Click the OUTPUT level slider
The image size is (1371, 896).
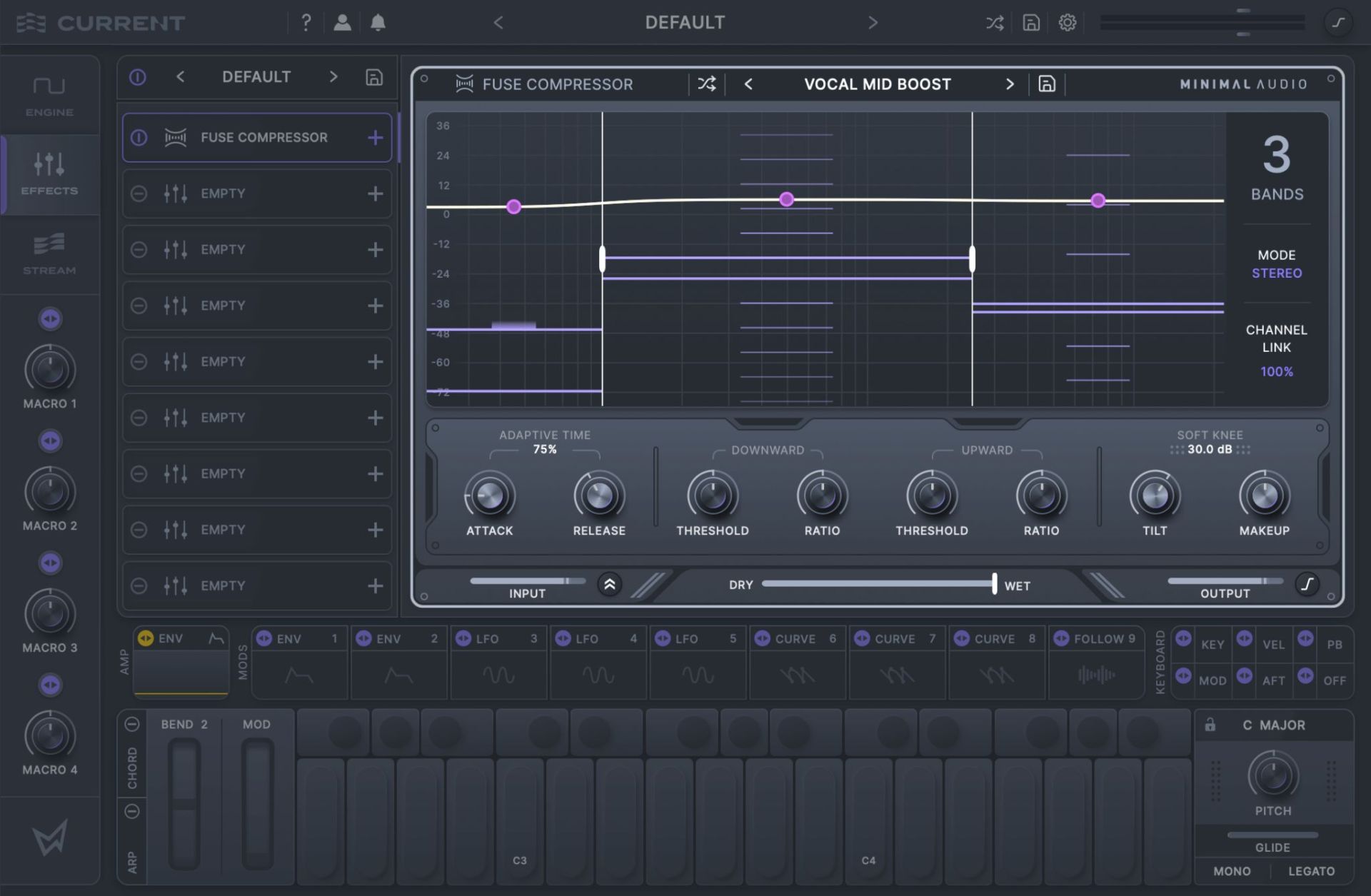pos(1225,580)
